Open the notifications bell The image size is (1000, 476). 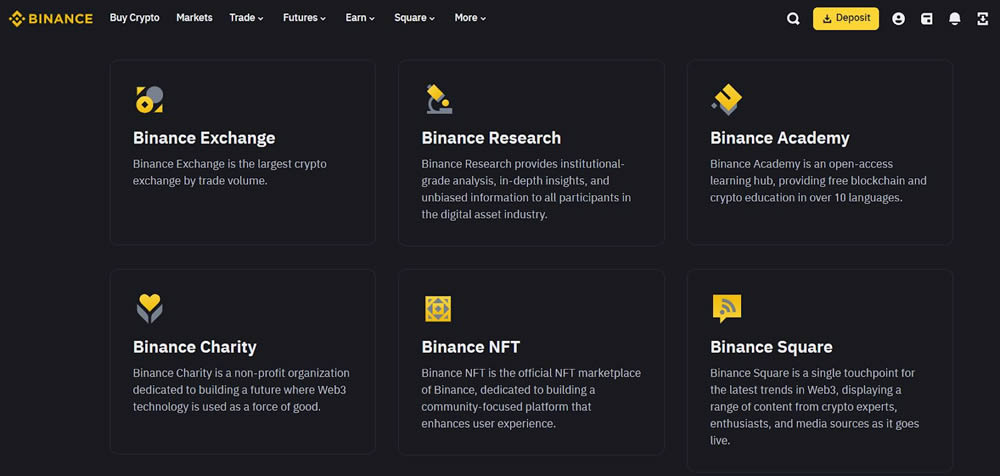955,18
